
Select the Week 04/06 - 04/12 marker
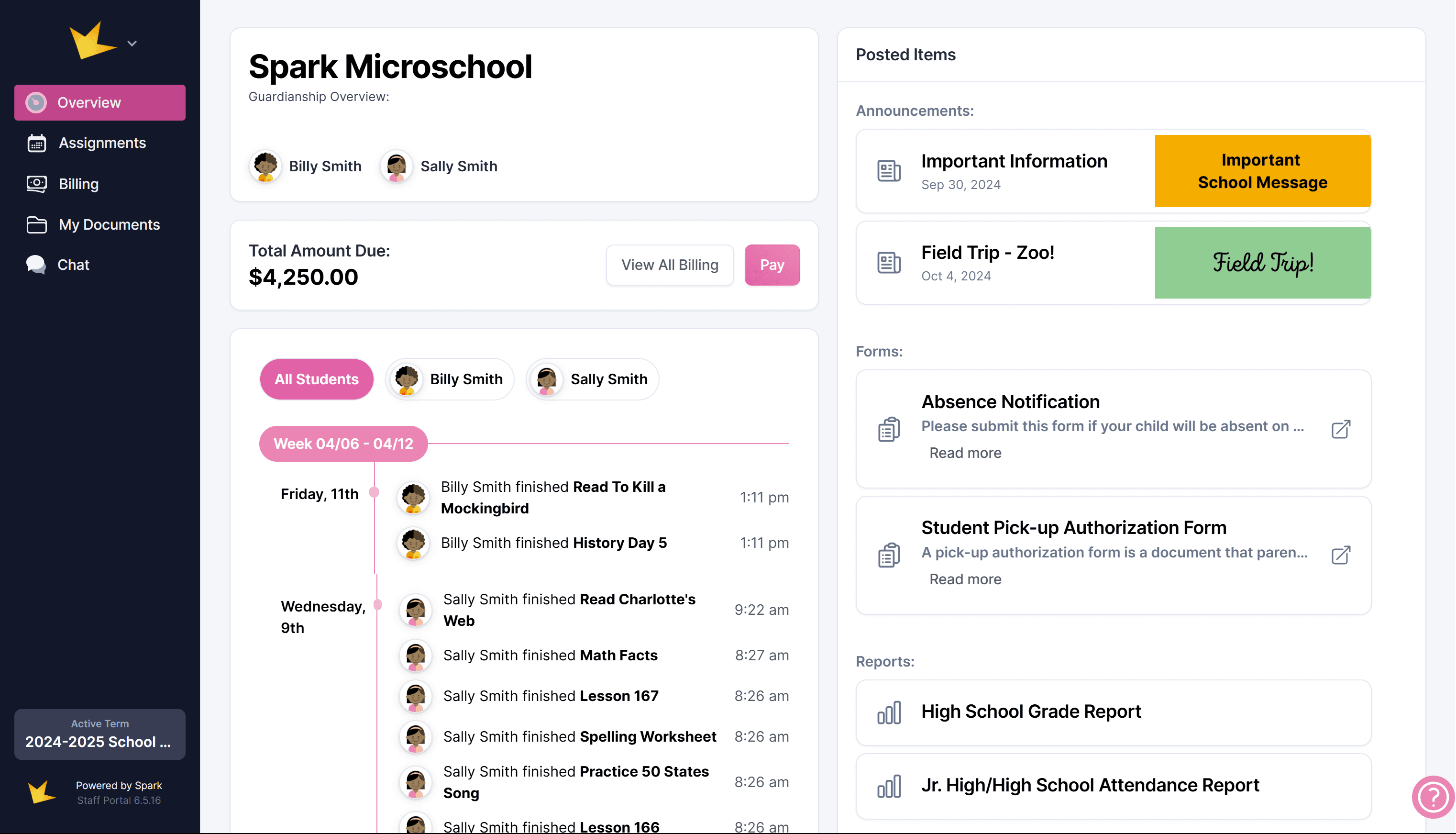click(x=343, y=444)
